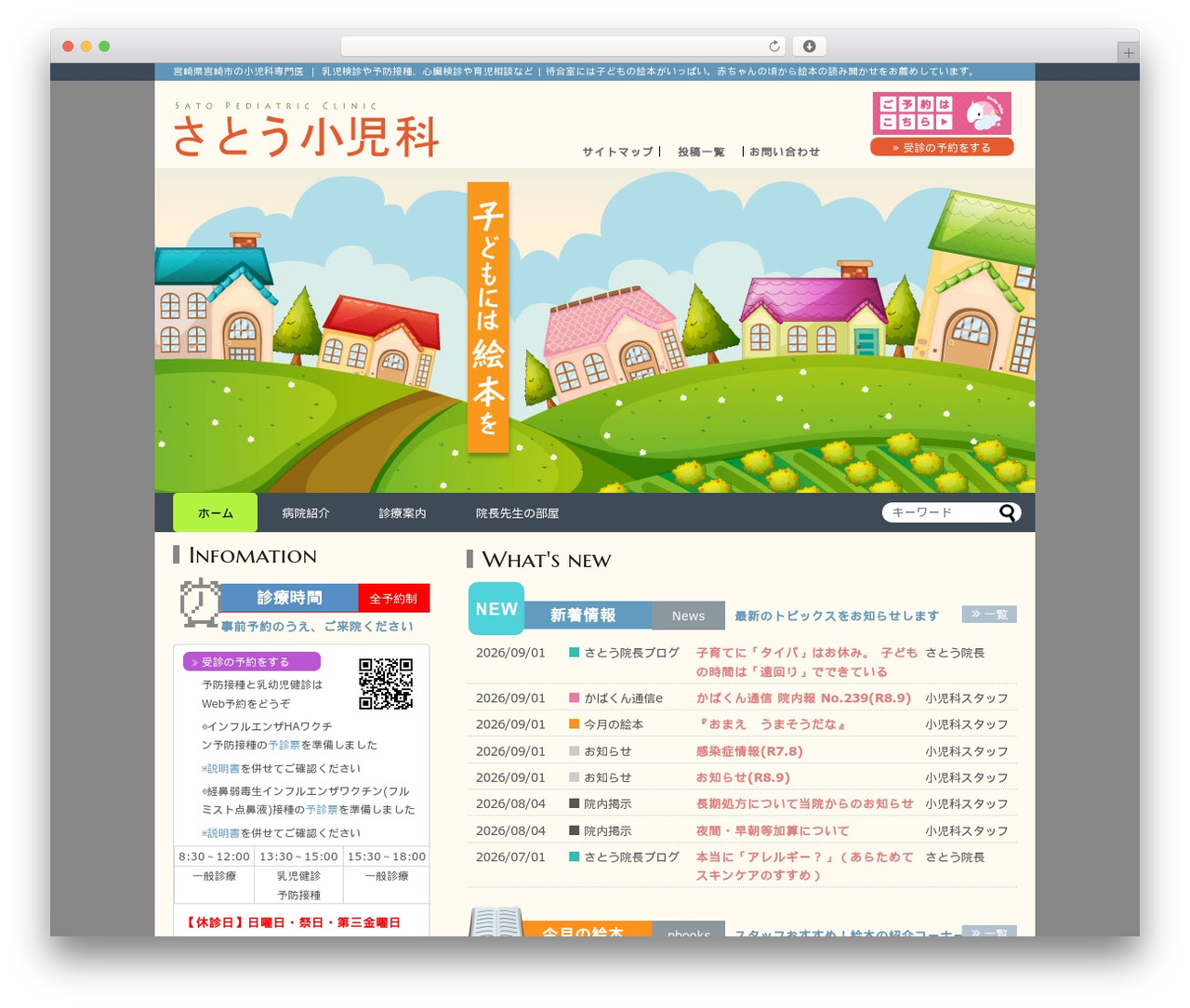Click the turquoise NEW badge icon

(496, 608)
